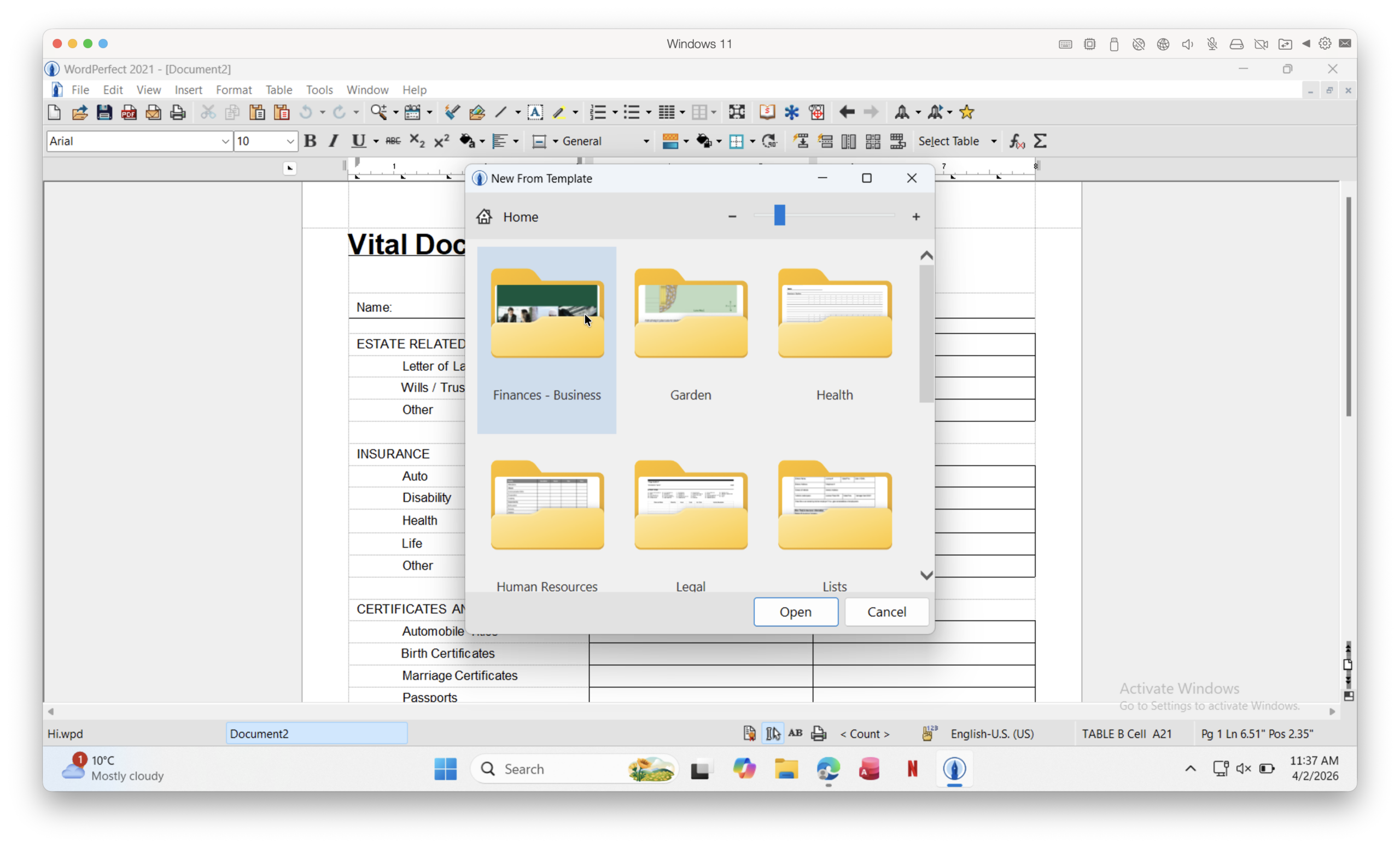Viewport: 1400px width, 848px height.
Task: Activate the Highlight text tool icon
Action: click(x=561, y=112)
